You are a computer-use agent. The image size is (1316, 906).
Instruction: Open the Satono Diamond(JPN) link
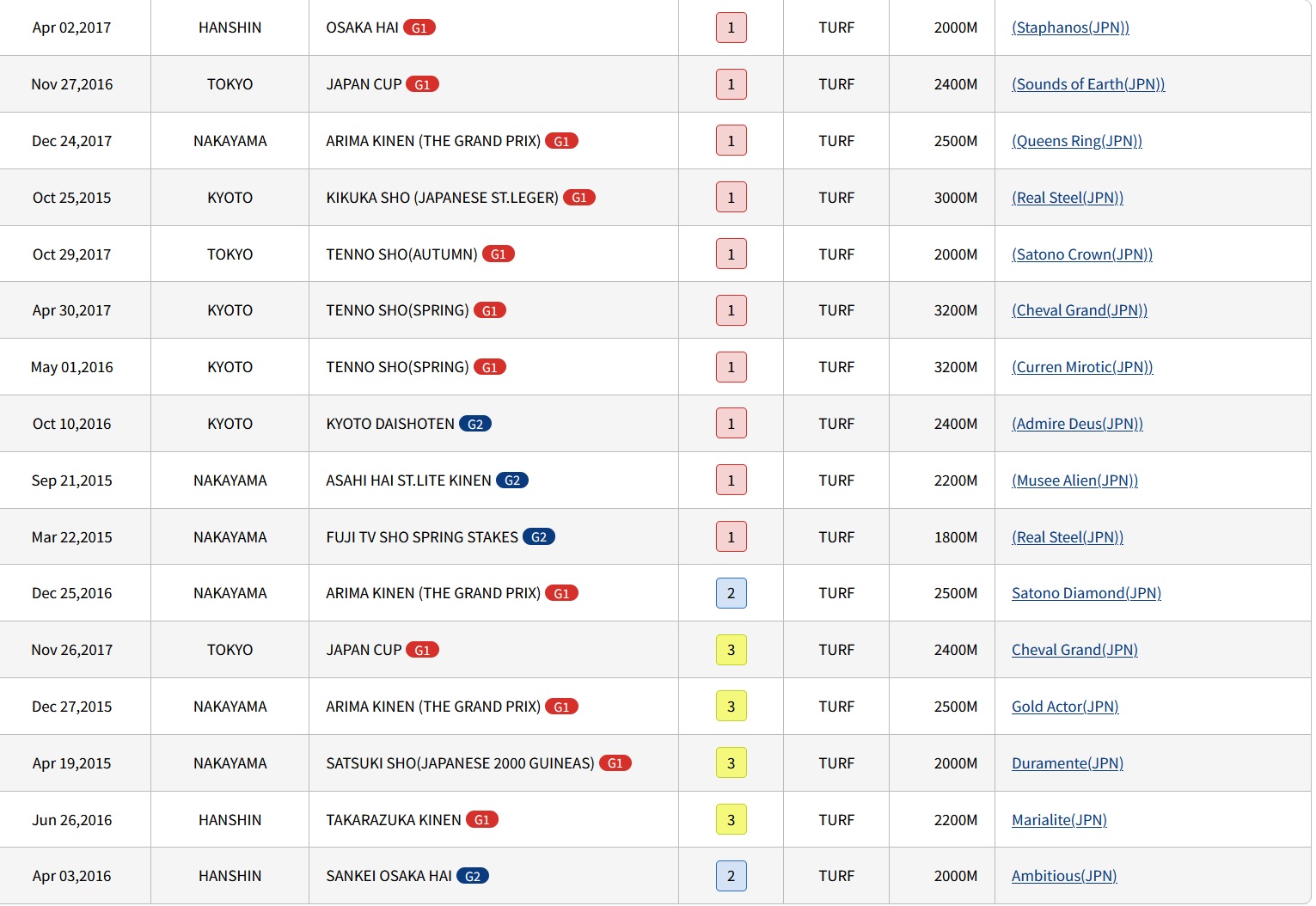1086,593
